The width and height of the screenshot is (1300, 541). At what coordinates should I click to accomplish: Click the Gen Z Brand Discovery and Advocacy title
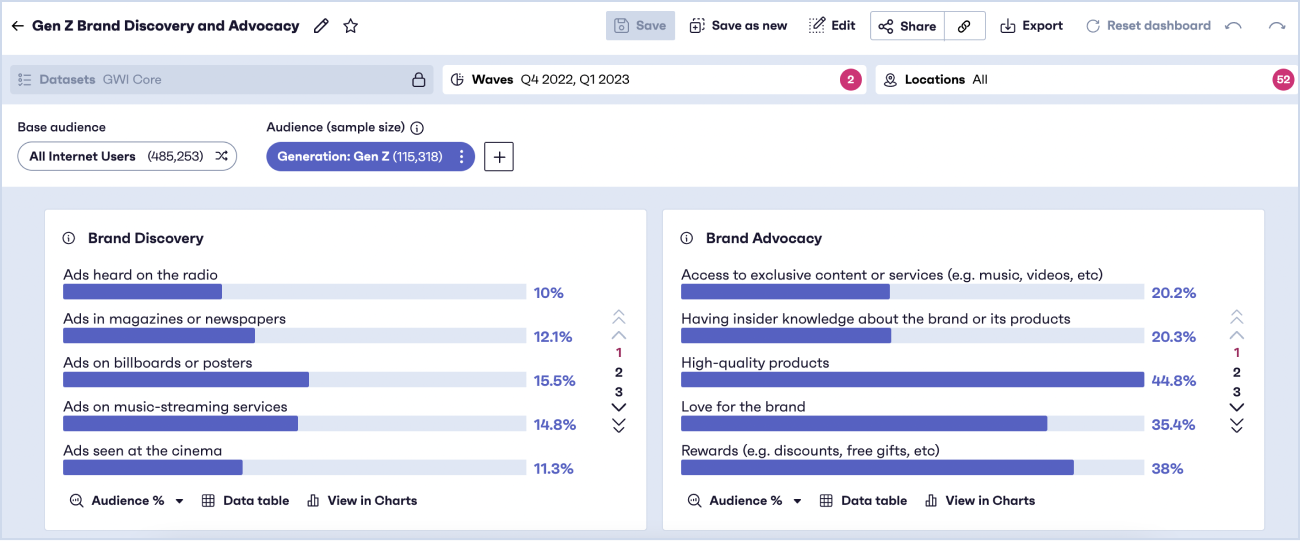166,26
